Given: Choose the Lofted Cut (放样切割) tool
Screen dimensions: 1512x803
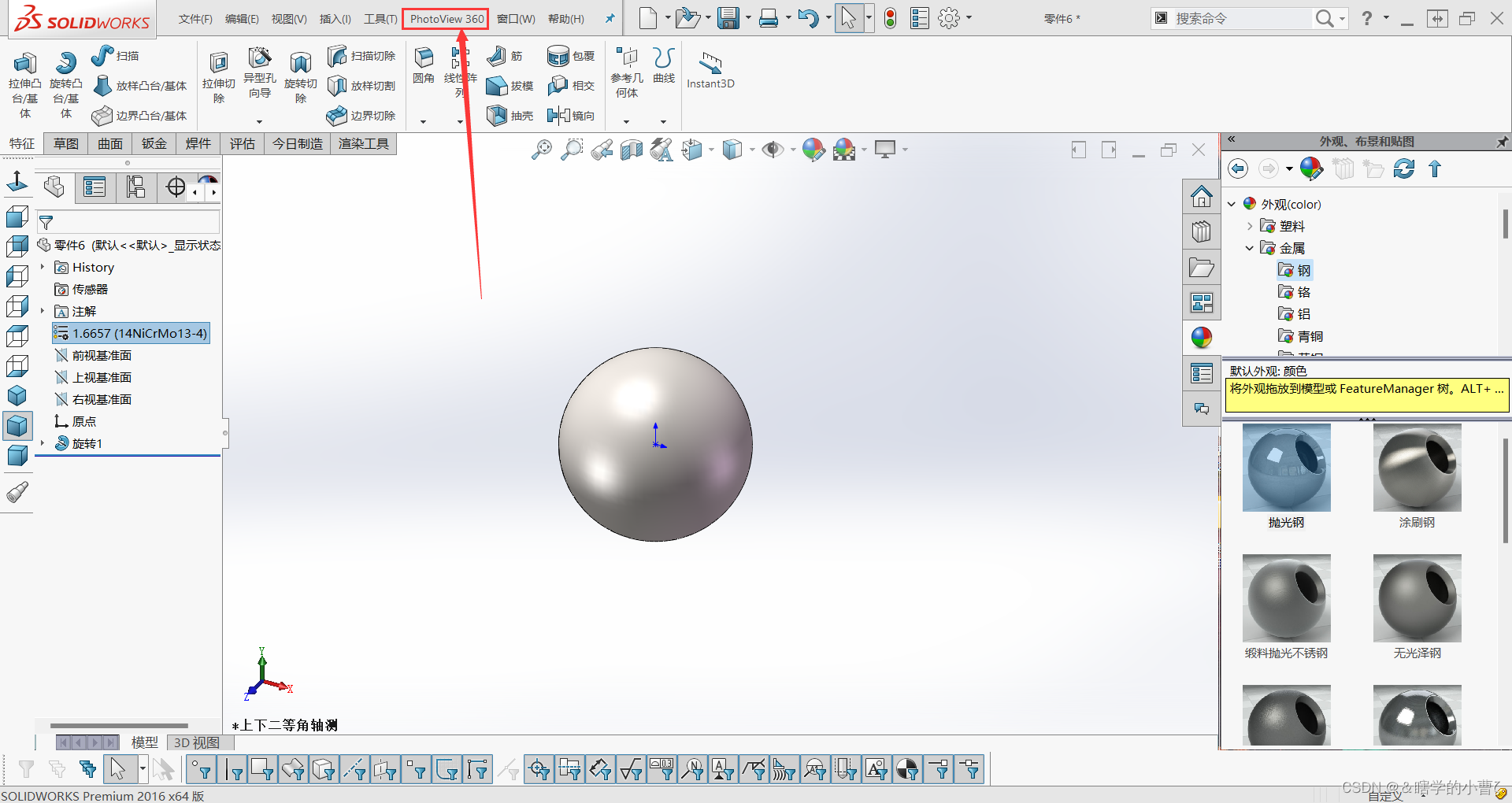Looking at the screenshot, I should pos(361,86).
